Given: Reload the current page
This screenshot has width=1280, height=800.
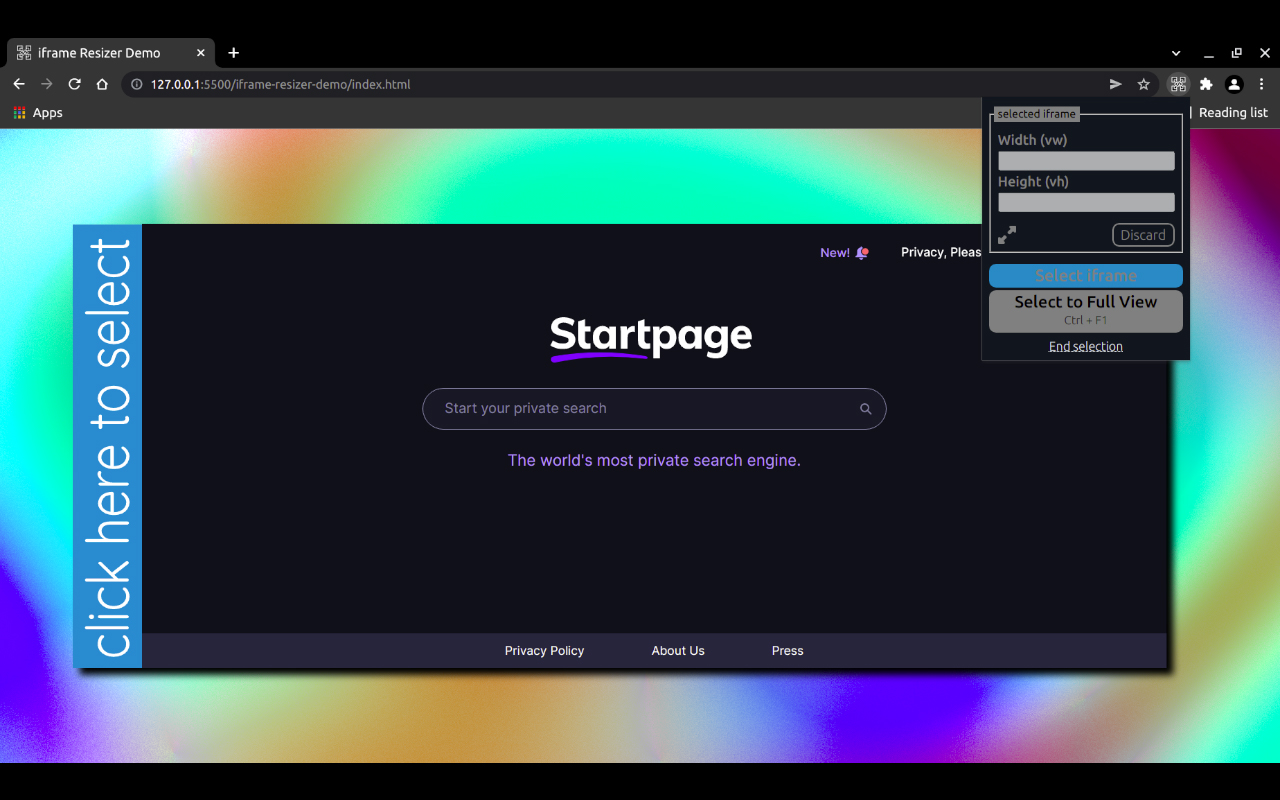Looking at the screenshot, I should point(74,84).
